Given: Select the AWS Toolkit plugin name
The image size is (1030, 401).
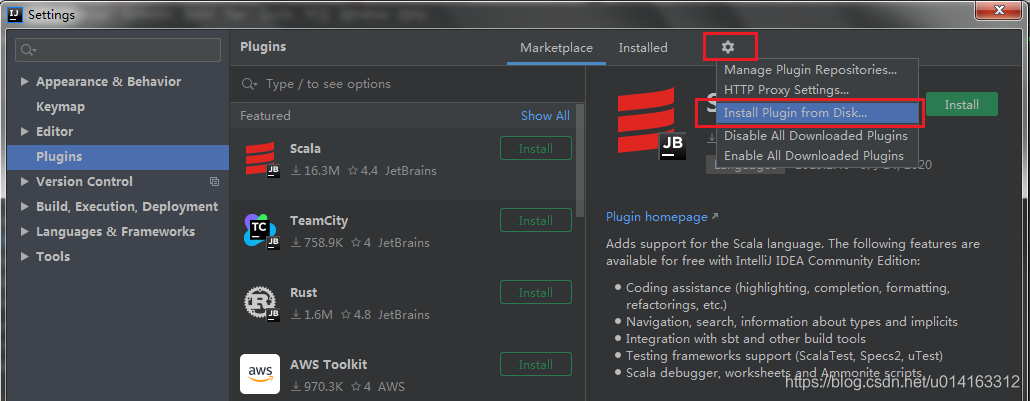Looking at the screenshot, I should tap(328, 364).
